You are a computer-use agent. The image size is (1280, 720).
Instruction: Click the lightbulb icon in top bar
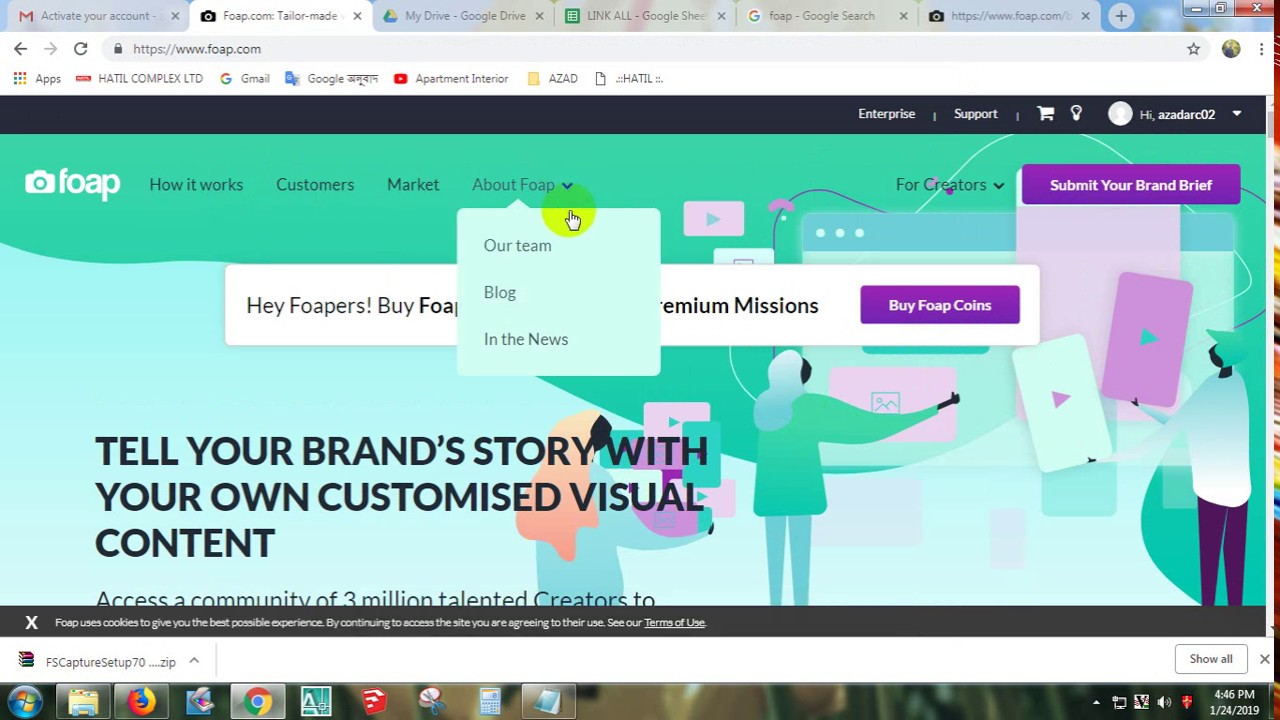click(1076, 114)
